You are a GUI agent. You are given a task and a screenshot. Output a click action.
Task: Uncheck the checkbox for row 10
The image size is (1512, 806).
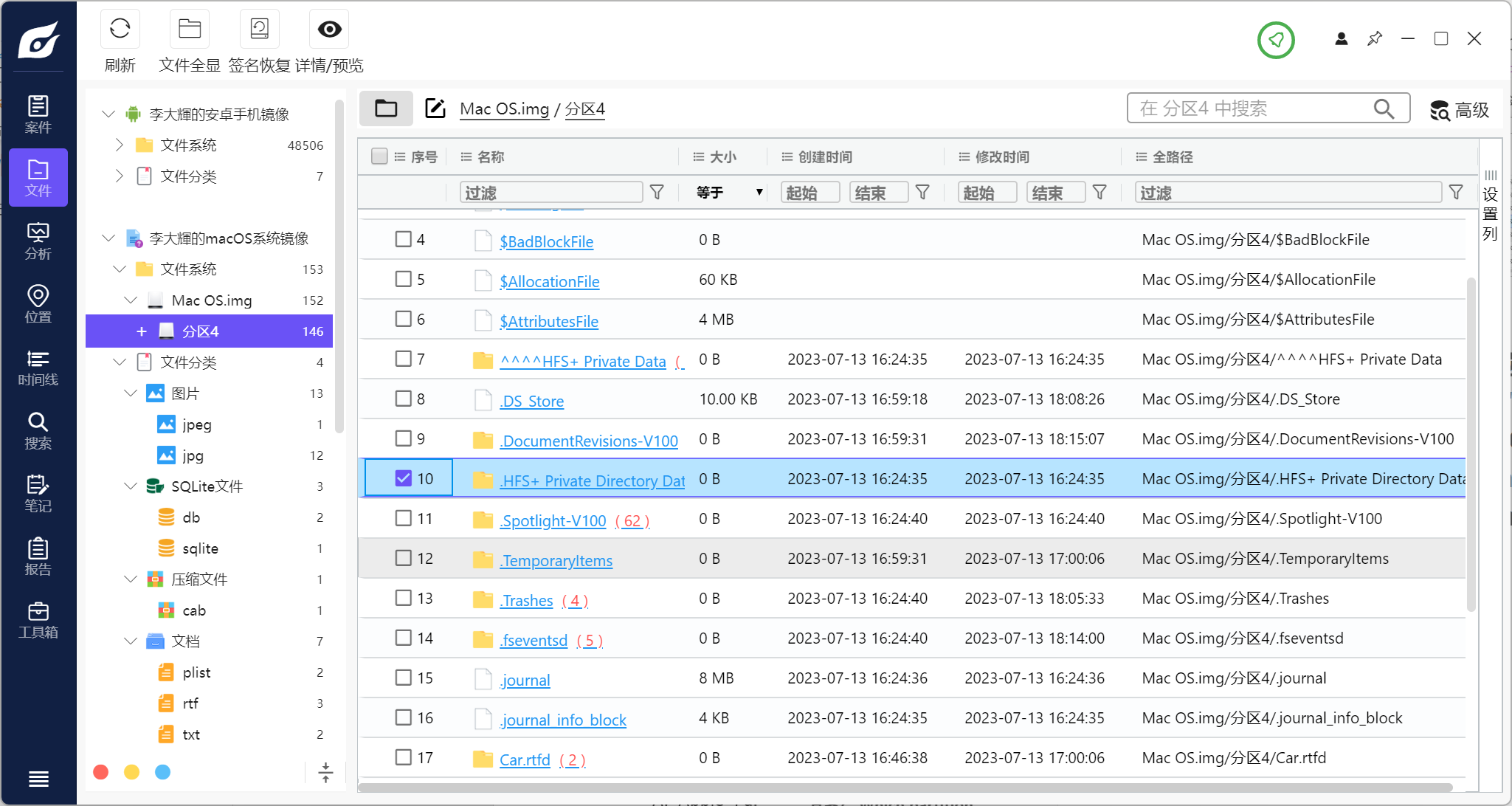tap(403, 478)
